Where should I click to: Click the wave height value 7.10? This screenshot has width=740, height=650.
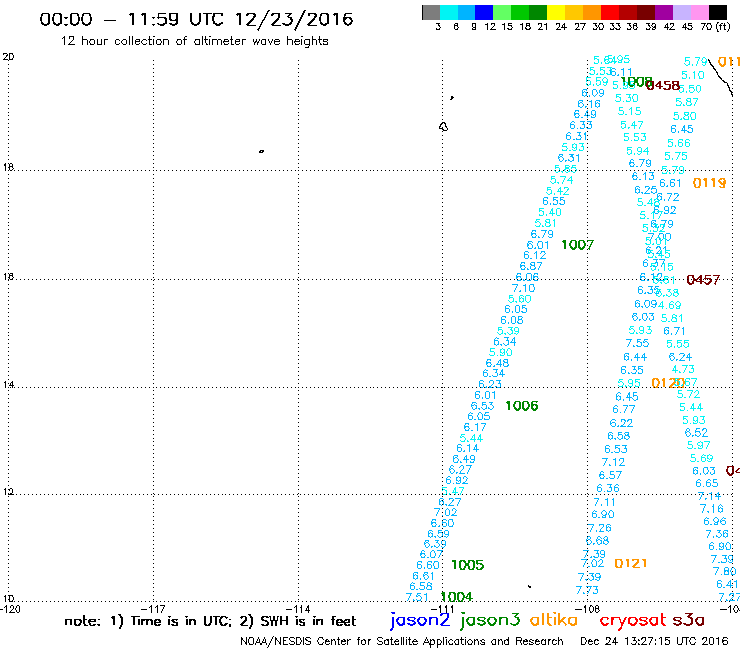523,288
